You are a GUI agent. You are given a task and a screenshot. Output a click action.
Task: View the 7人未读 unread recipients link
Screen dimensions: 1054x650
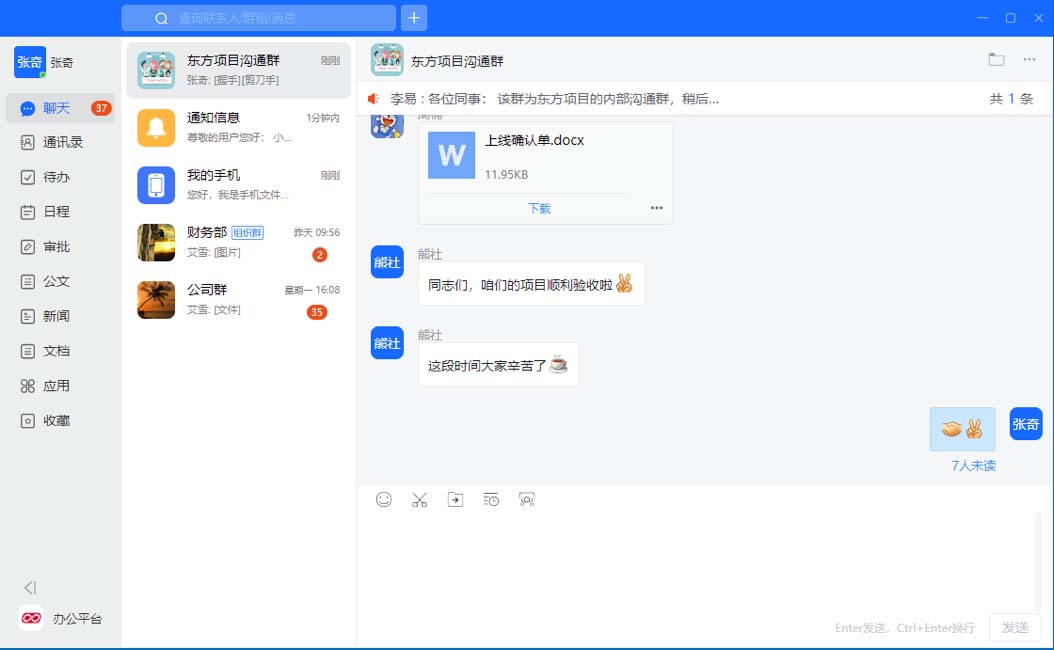coord(973,466)
